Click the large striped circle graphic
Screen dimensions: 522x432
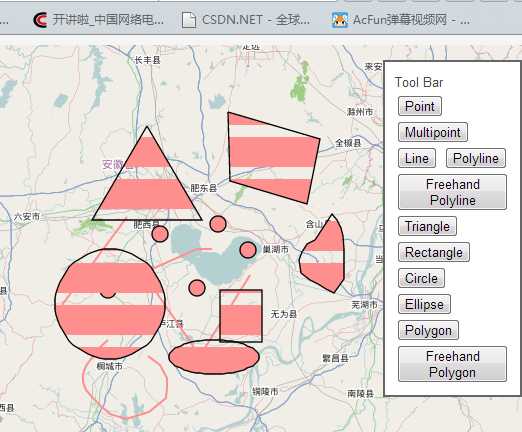pyautogui.click(x=110, y=304)
